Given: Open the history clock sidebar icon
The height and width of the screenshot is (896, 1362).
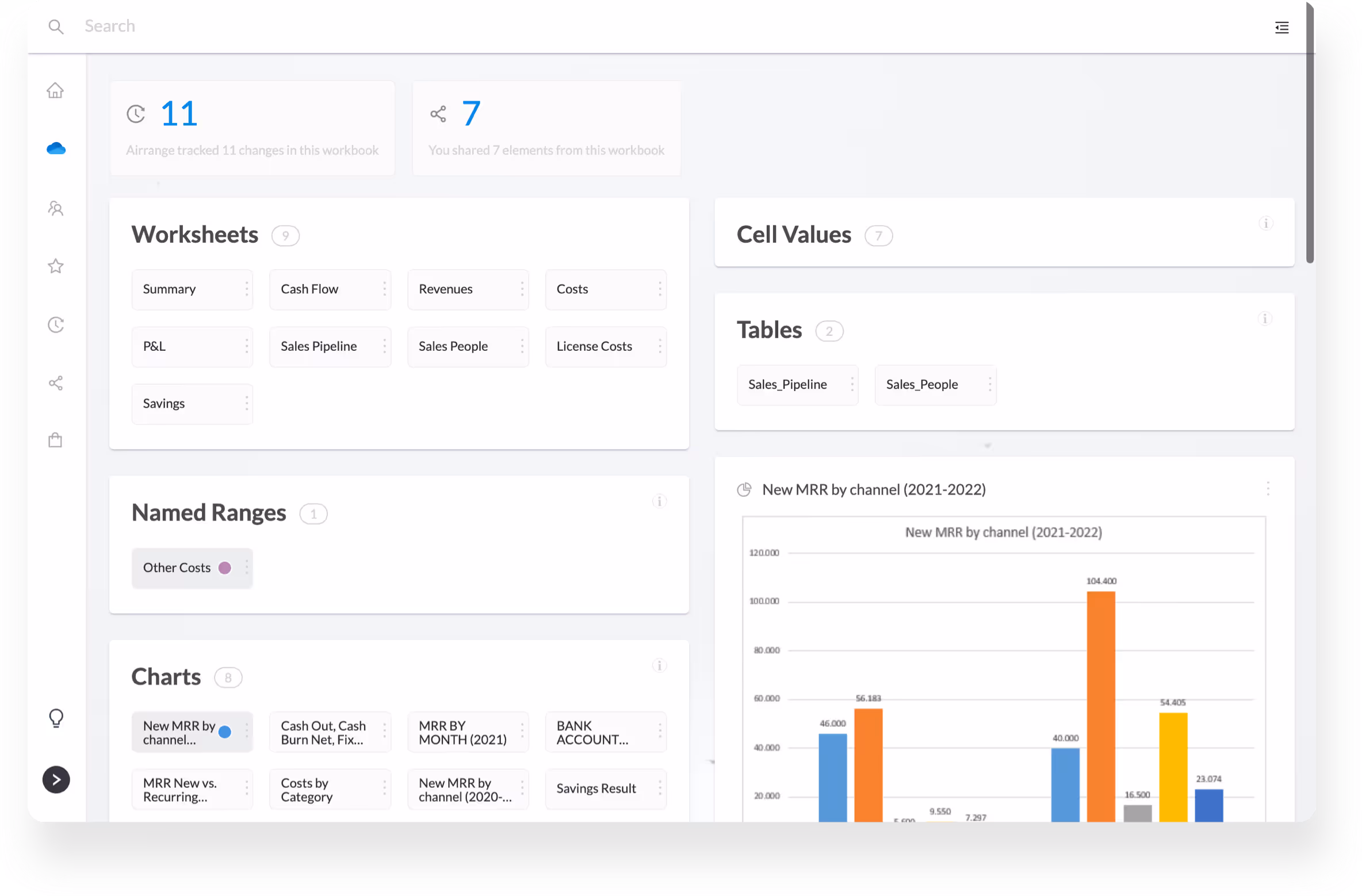Looking at the screenshot, I should (55, 325).
